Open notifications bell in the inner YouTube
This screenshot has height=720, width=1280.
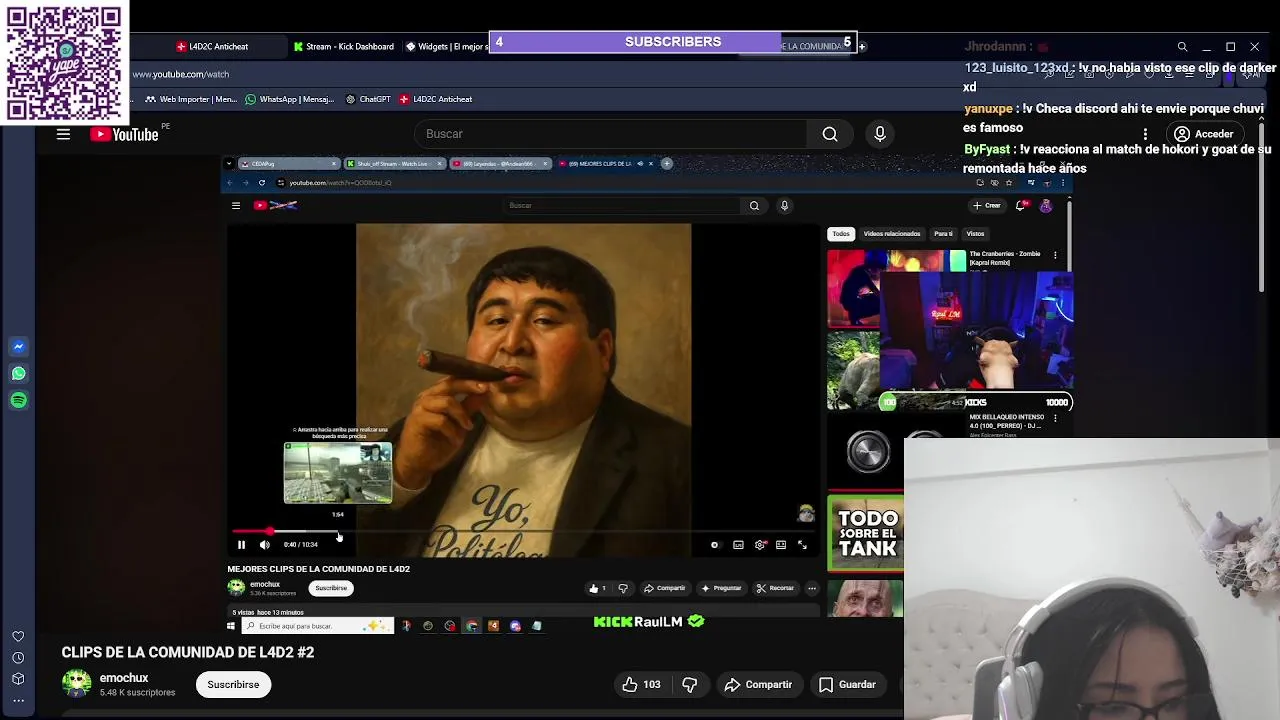pyautogui.click(x=1022, y=206)
